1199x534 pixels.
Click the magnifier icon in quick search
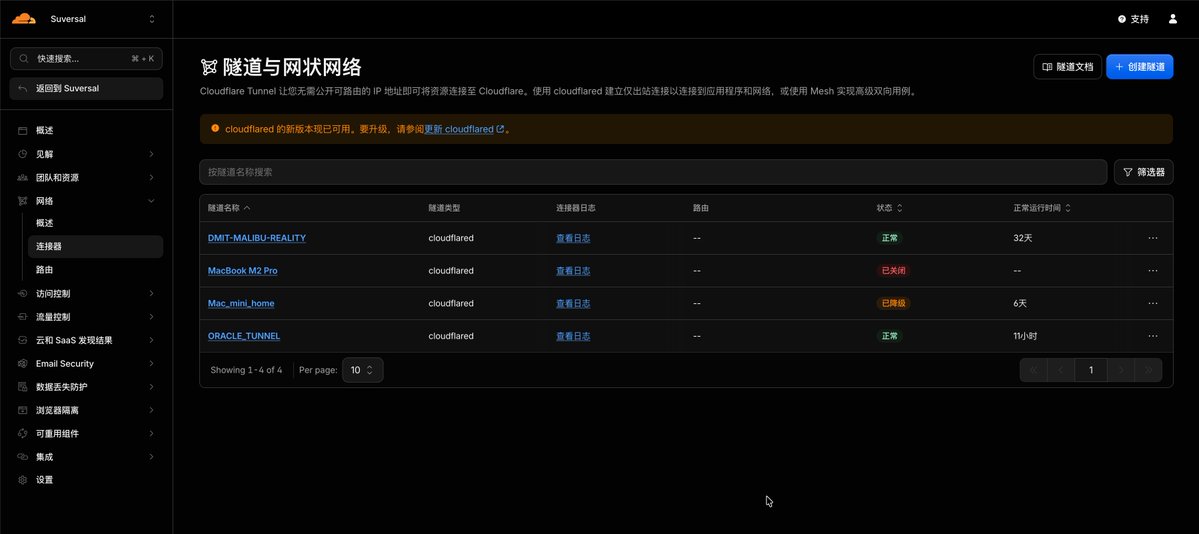pos(24,58)
